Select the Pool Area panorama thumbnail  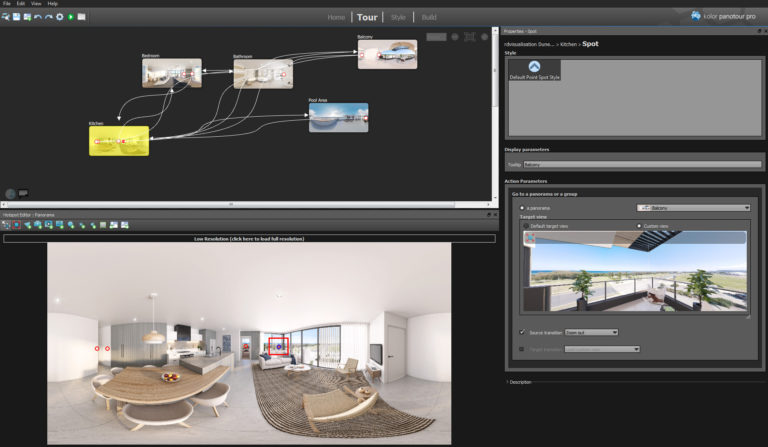coord(338,118)
